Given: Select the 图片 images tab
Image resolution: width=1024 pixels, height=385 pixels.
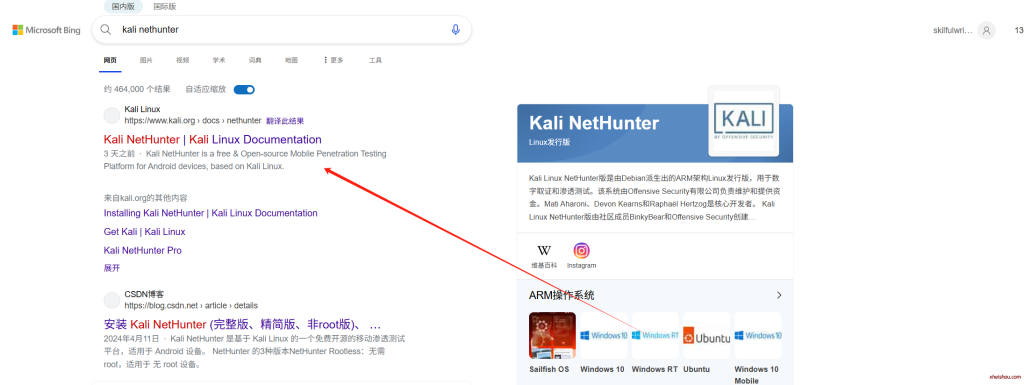Looking at the screenshot, I should 146,60.
